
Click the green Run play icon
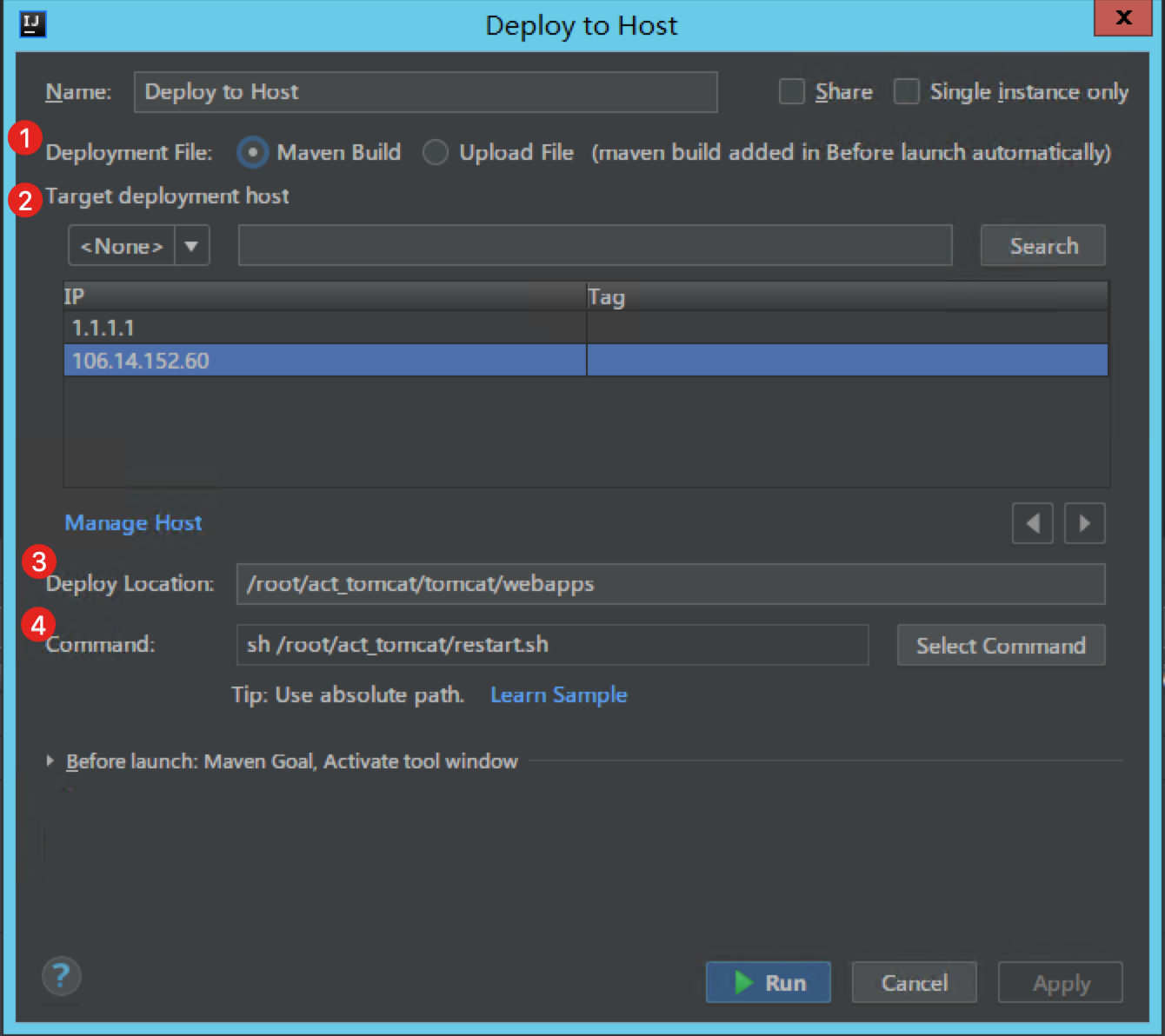(x=743, y=982)
